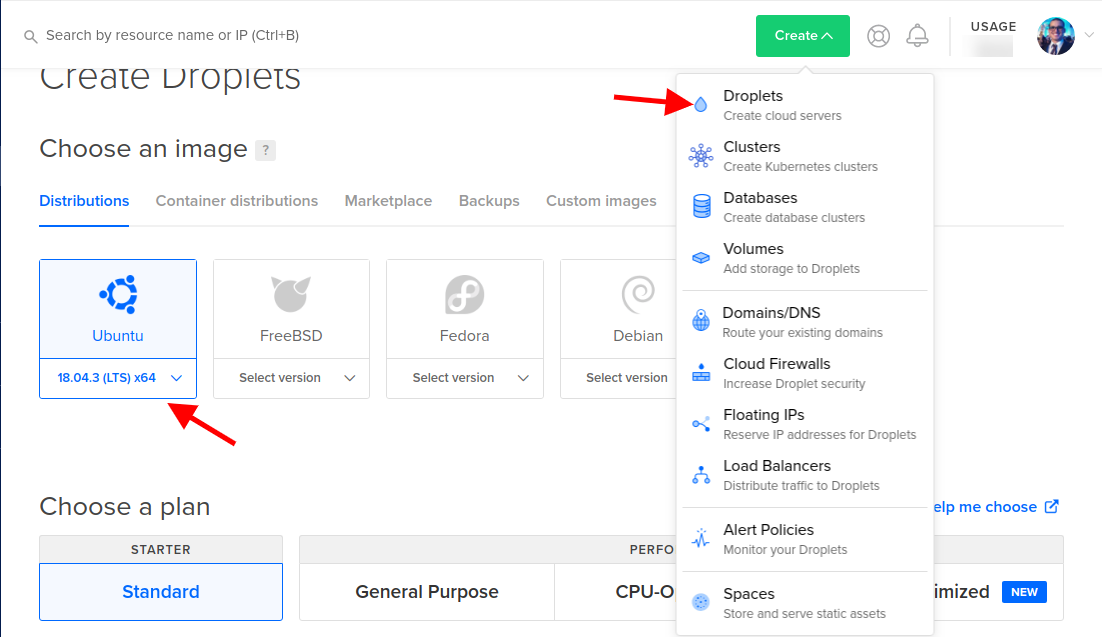Image resolution: width=1102 pixels, height=637 pixels.
Task: Open the Custom images tab
Action: (602, 201)
